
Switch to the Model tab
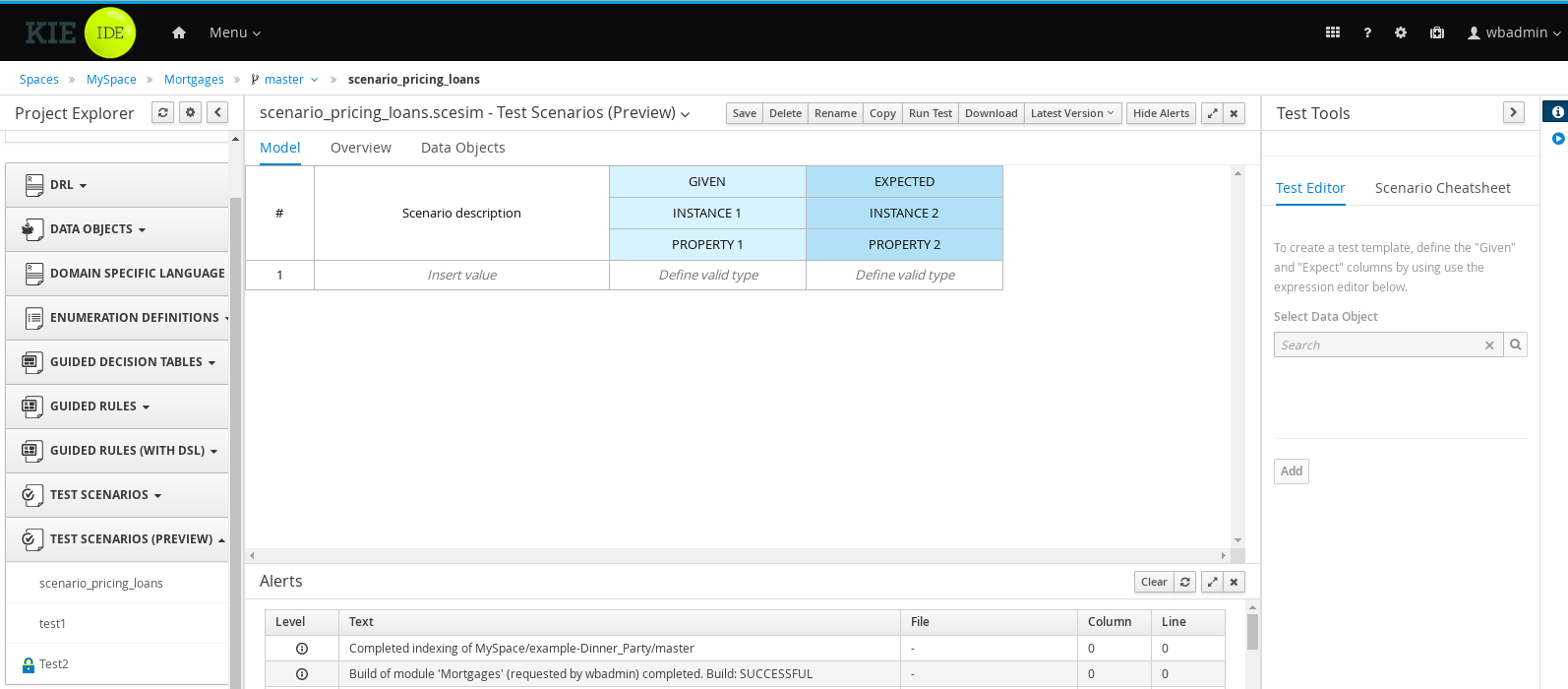click(280, 148)
